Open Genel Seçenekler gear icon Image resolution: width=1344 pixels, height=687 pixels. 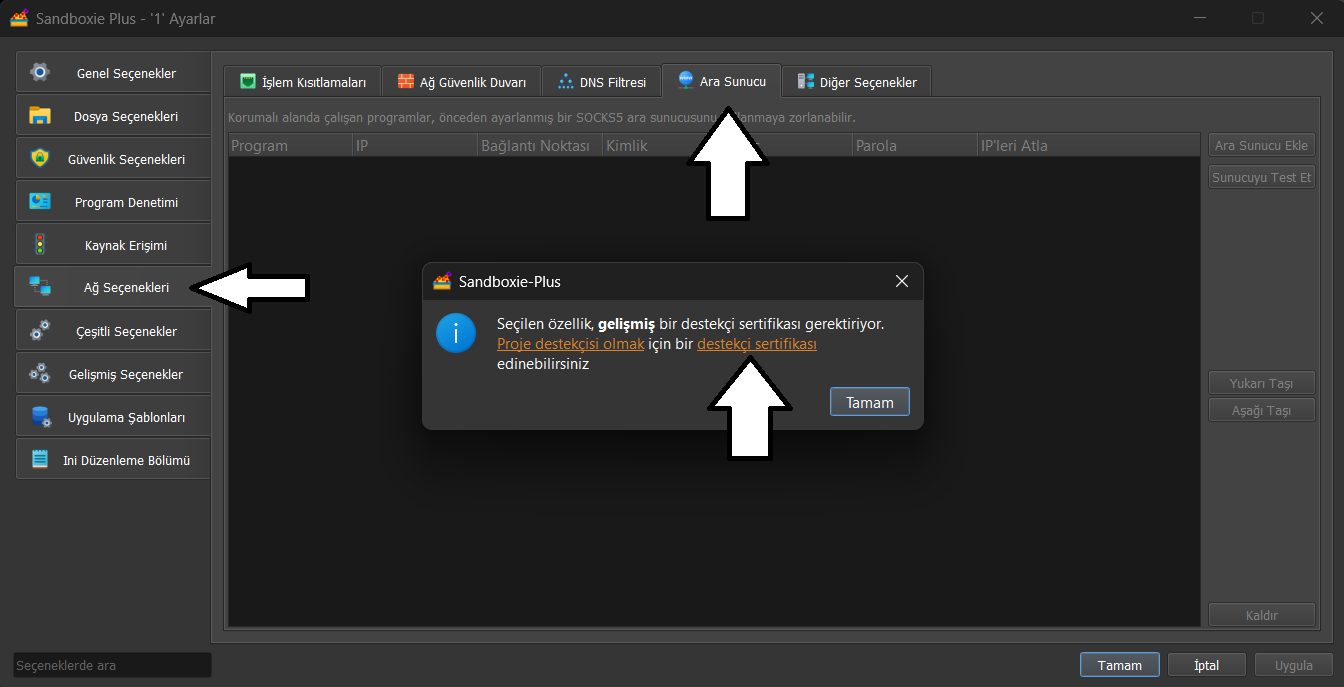pos(39,73)
